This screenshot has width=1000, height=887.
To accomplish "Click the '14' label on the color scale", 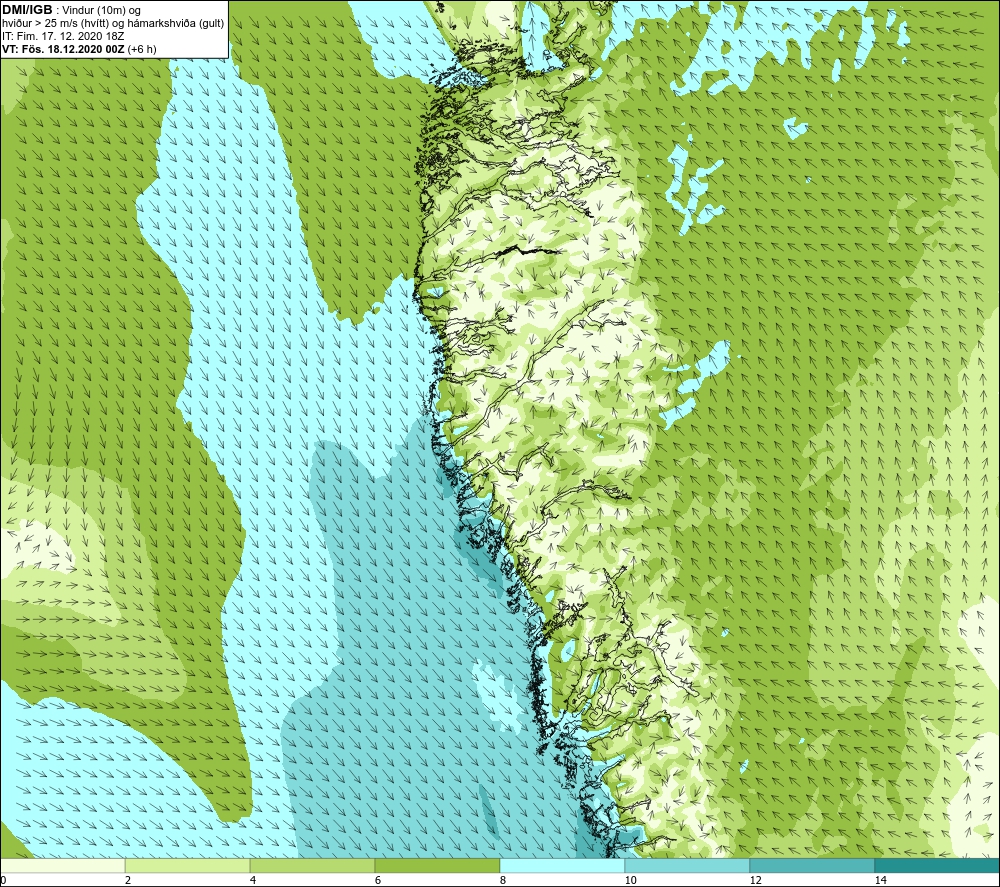I will pyautogui.click(x=880, y=881).
